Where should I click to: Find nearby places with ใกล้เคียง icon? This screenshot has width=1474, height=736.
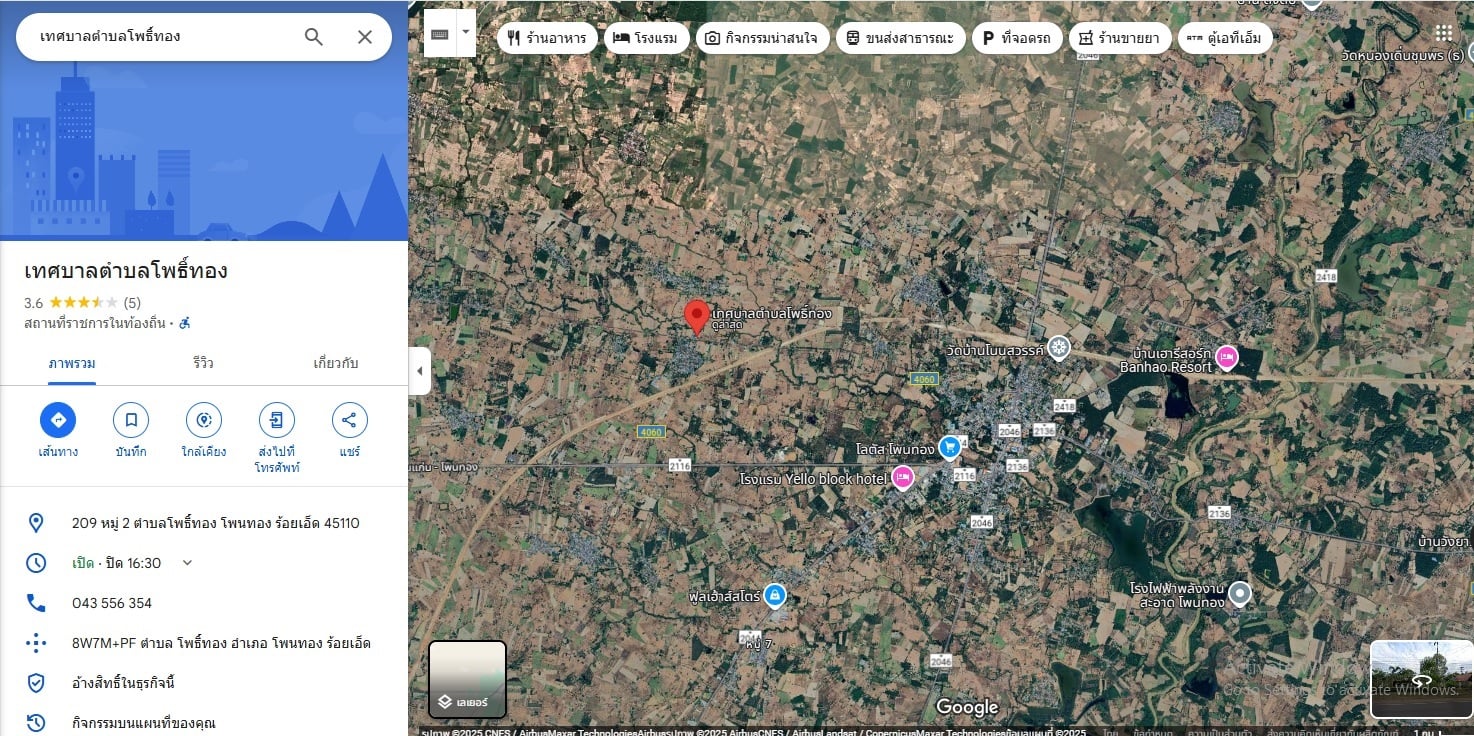coord(204,420)
